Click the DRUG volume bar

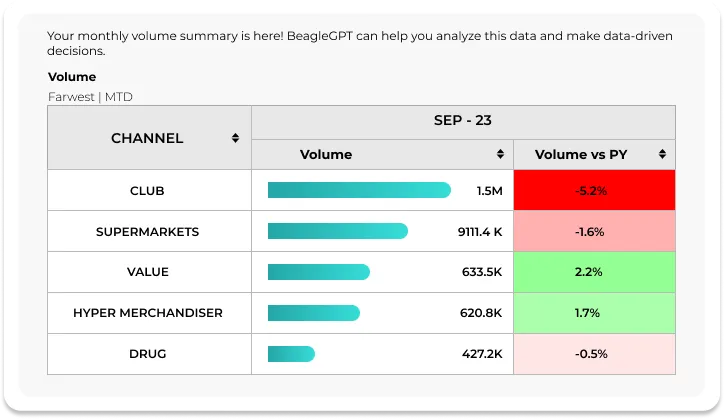[x=291, y=354]
